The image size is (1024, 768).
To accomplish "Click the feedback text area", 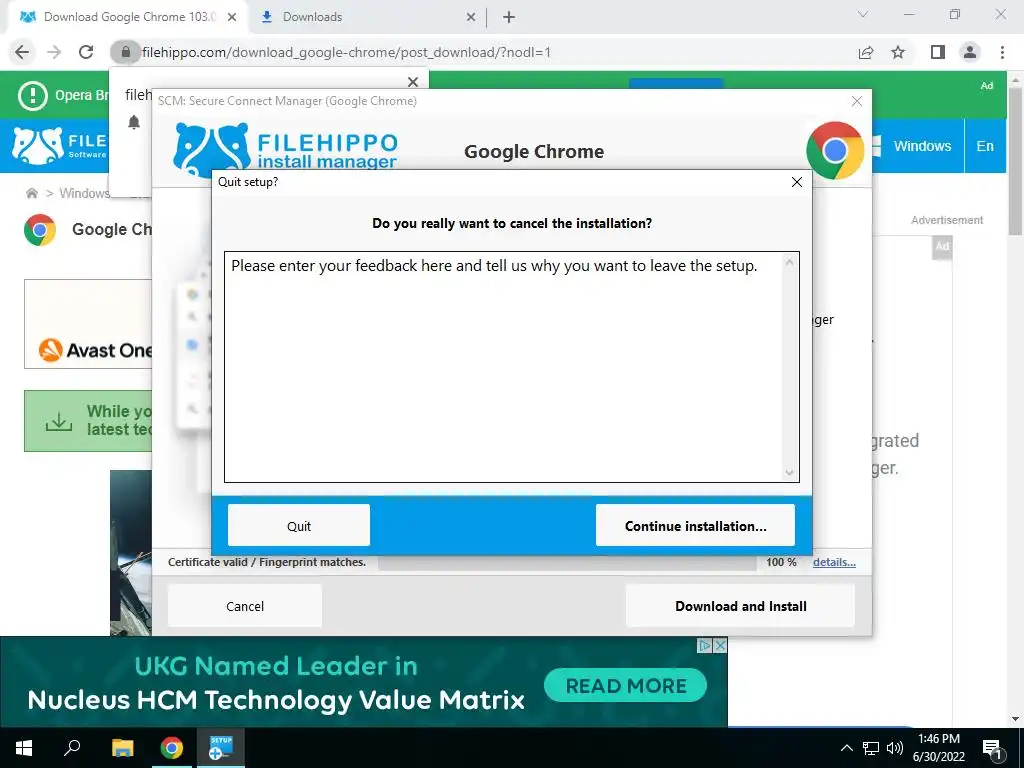I will (511, 367).
